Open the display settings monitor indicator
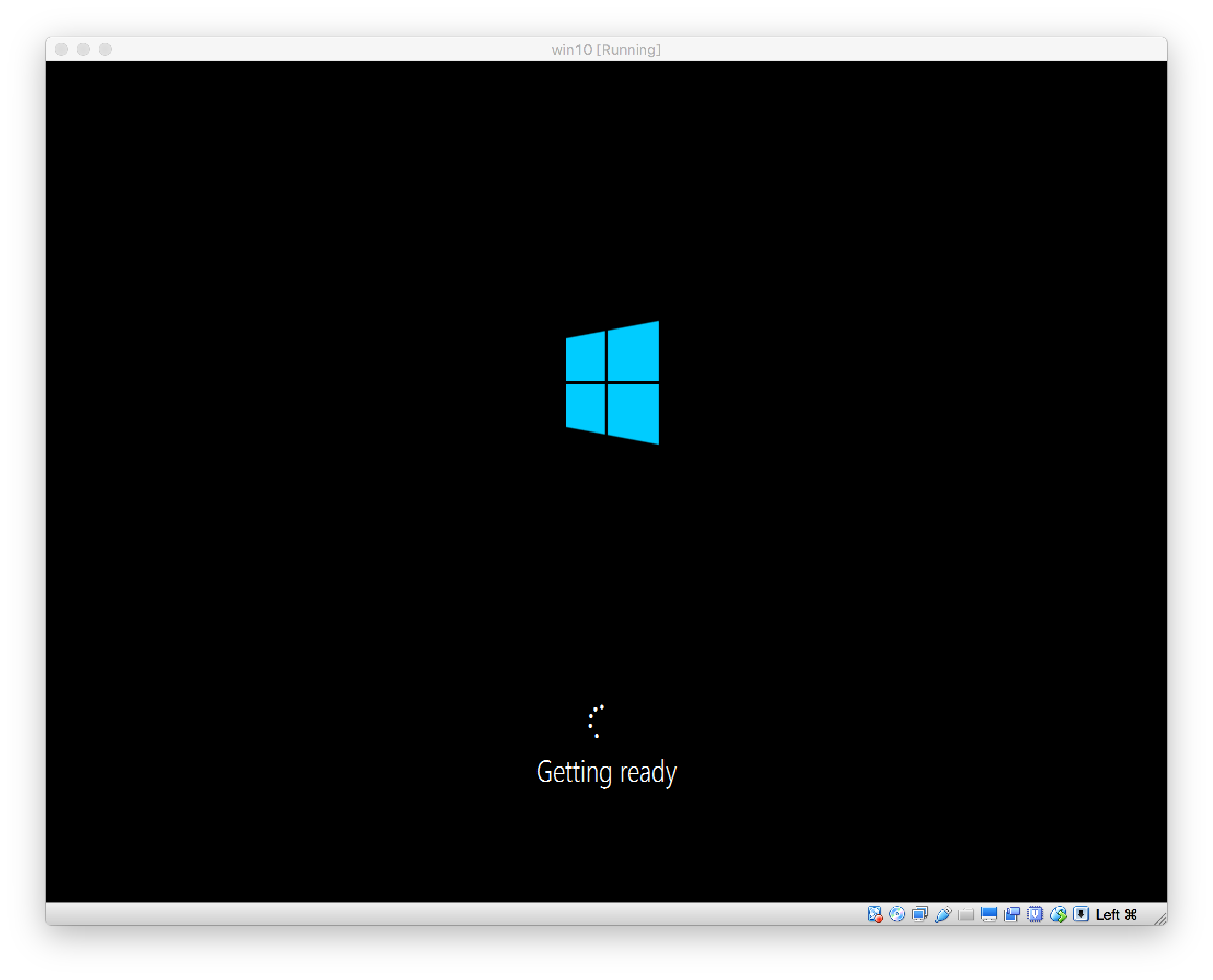Image resolution: width=1213 pixels, height=980 pixels. click(x=989, y=914)
